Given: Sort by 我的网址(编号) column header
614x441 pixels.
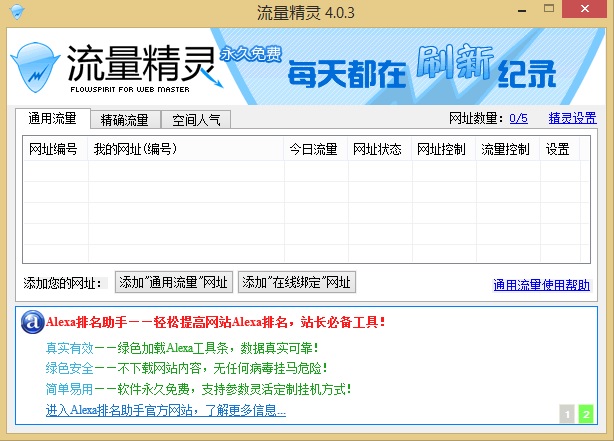Looking at the screenshot, I should tap(186, 149).
